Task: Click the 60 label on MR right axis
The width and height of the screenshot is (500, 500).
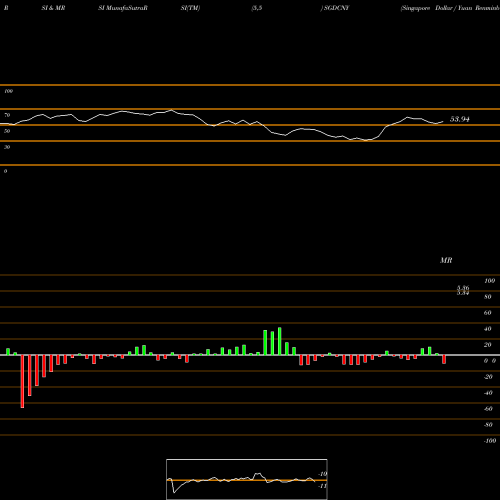Action: pos(488,313)
